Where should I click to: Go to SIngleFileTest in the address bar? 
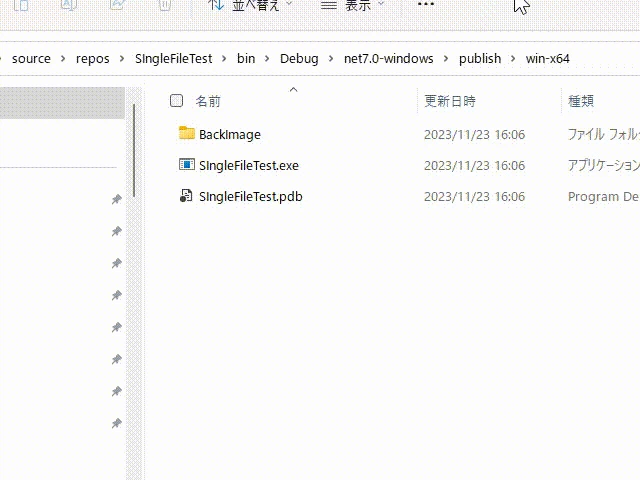point(173,59)
